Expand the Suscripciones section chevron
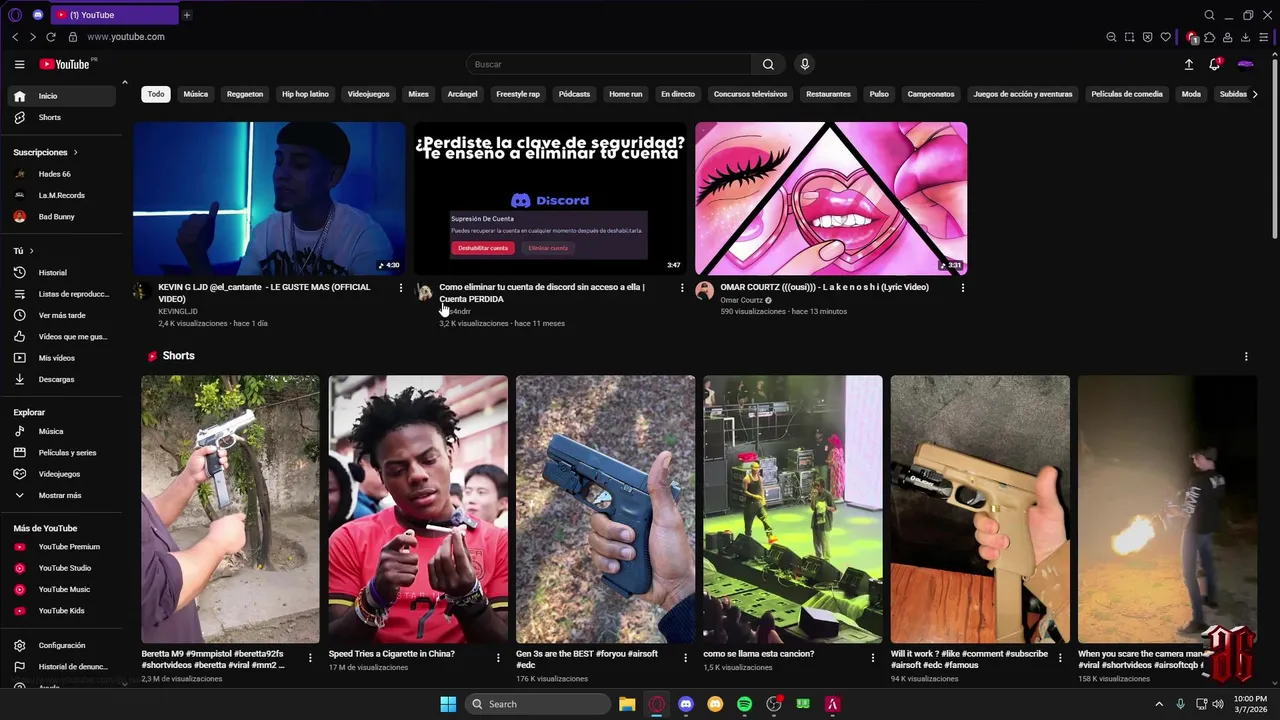The image size is (1280, 720). click(75, 152)
